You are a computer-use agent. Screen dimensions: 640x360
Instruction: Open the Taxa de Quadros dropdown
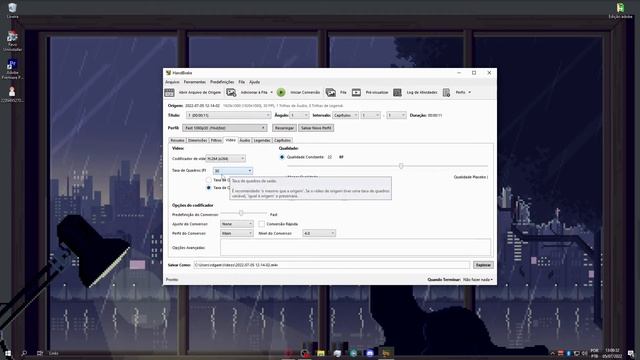[x=233, y=171]
